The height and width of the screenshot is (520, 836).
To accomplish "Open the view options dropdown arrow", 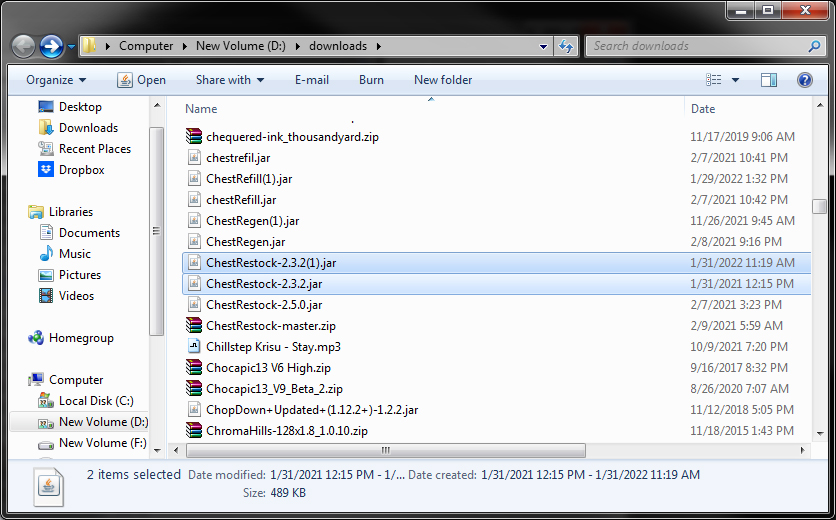I will click(x=735, y=80).
